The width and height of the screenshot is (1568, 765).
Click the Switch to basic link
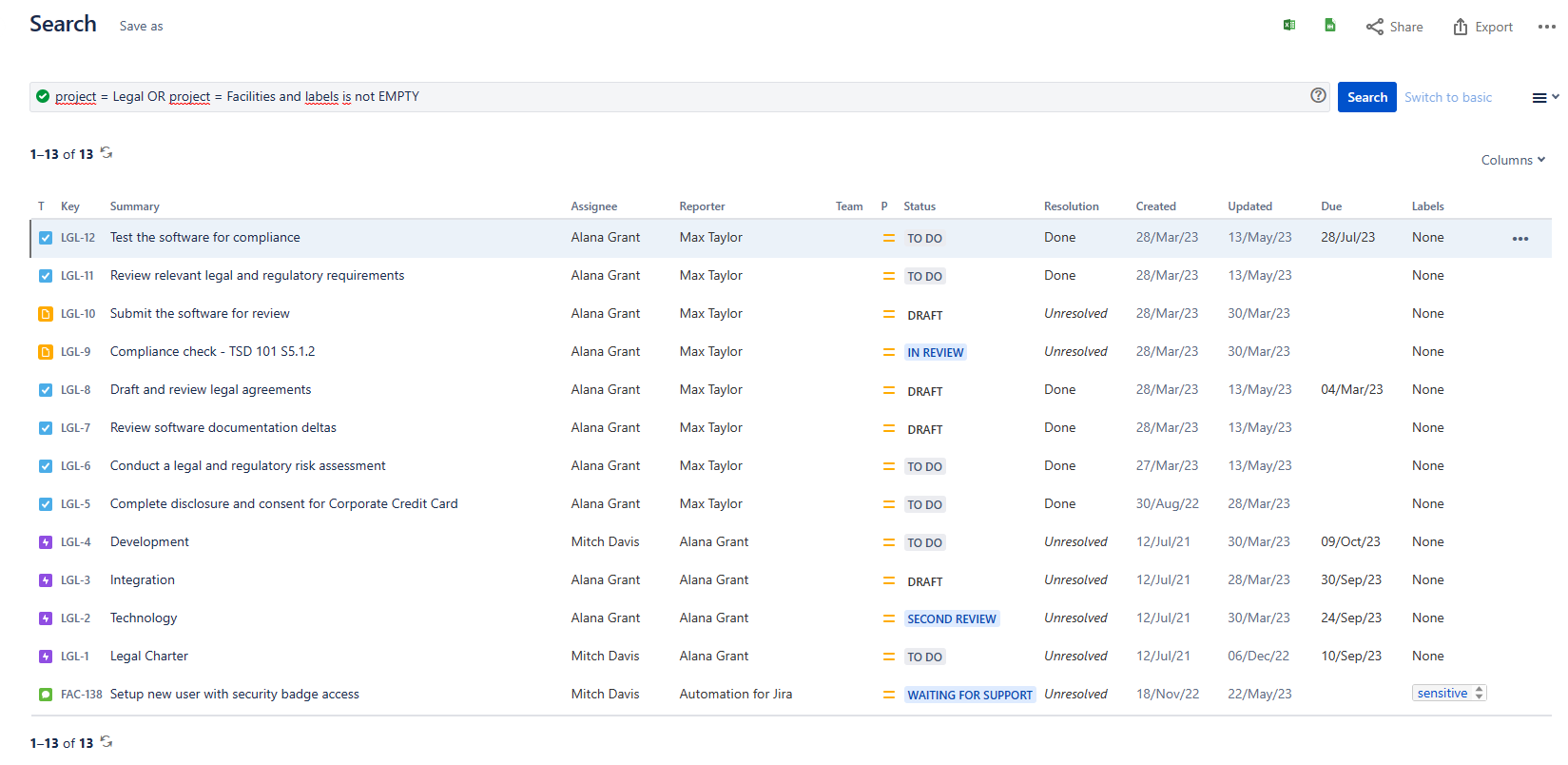tap(1447, 97)
